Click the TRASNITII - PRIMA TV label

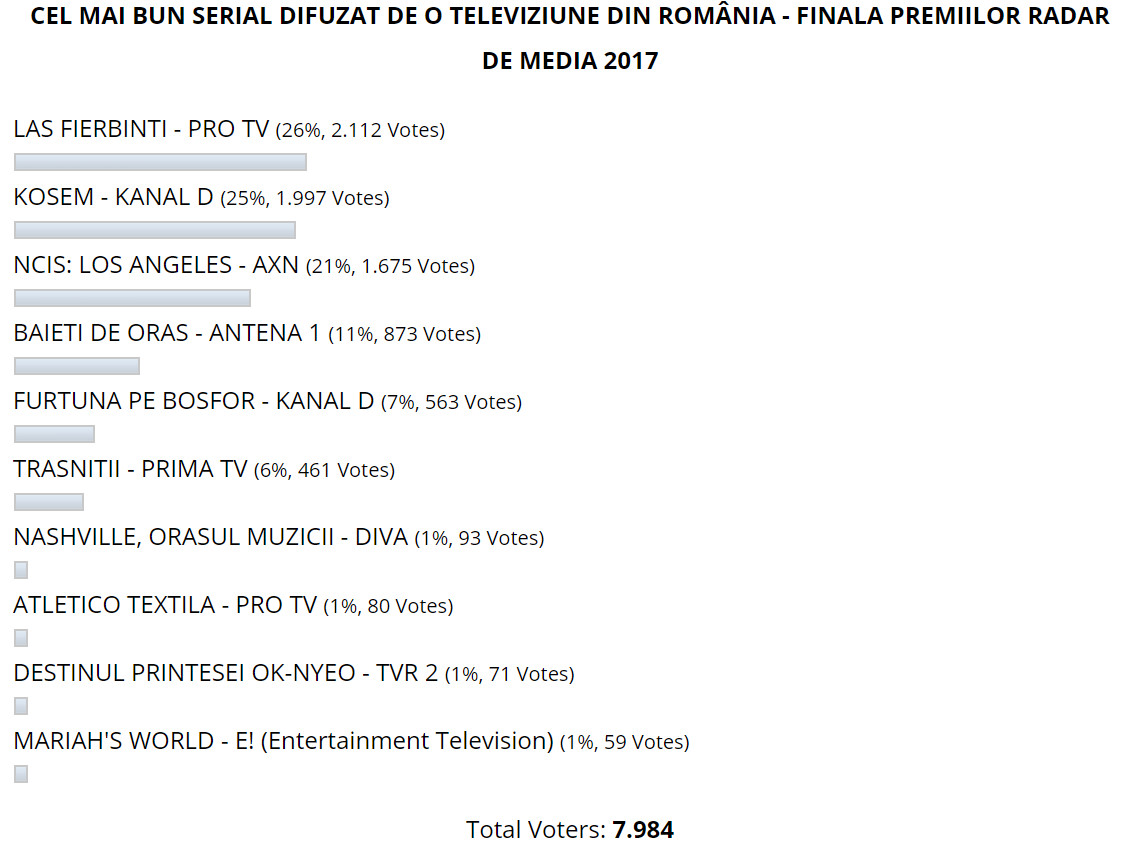[130, 469]
